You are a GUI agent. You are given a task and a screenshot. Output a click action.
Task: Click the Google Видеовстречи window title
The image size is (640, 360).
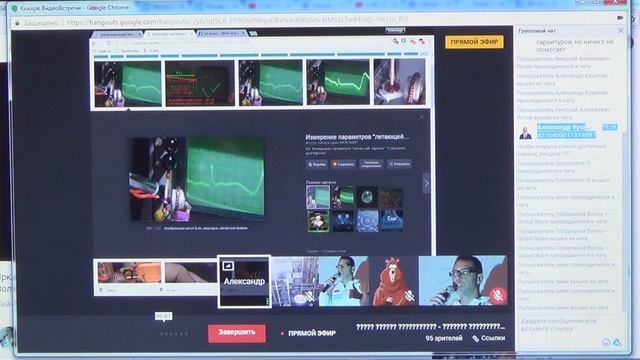pos(74,8)
